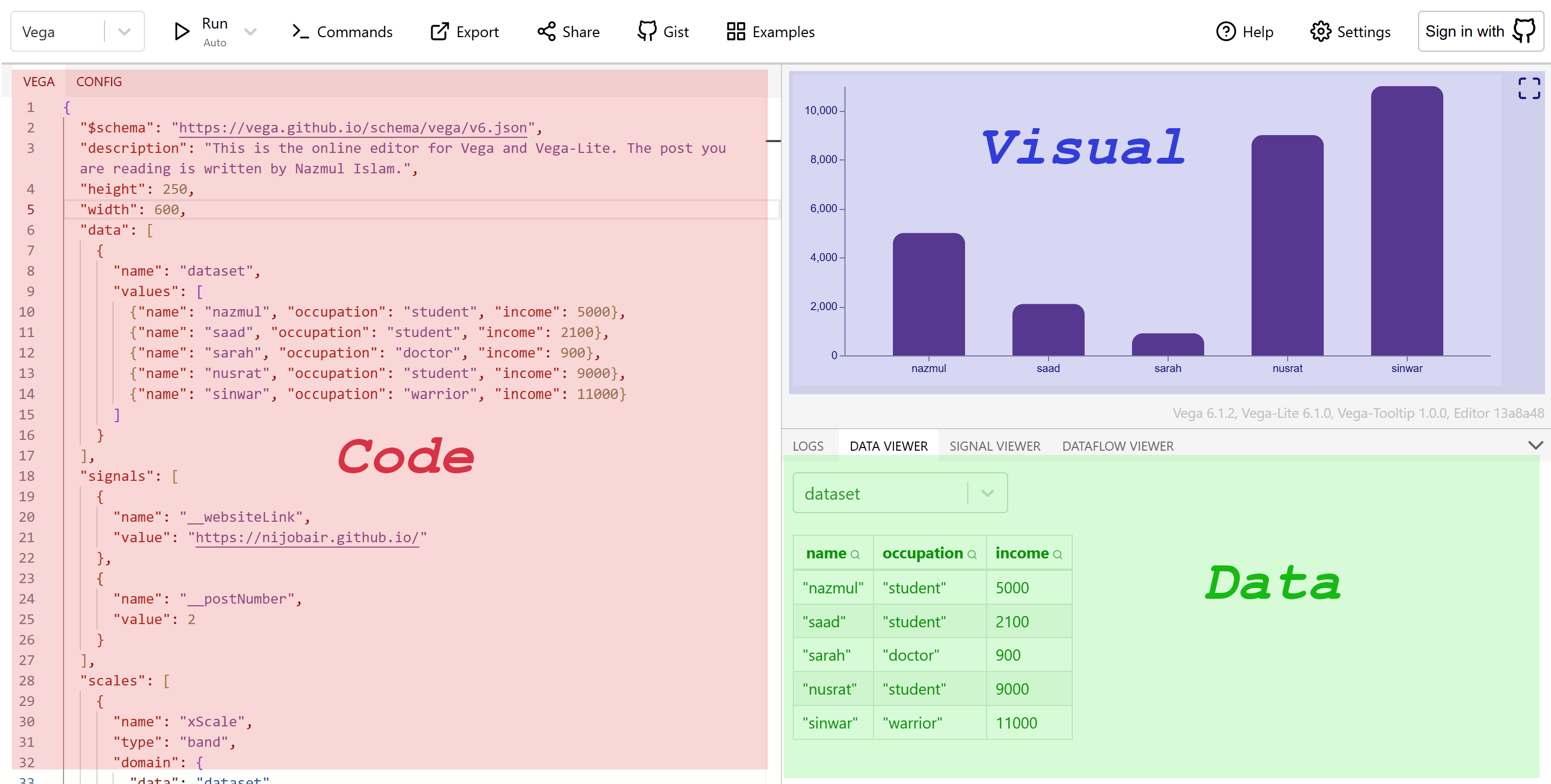Open the nijobair.github.io link in code
The height and width of the screenshot is (784, 1551).
point(307,538)
